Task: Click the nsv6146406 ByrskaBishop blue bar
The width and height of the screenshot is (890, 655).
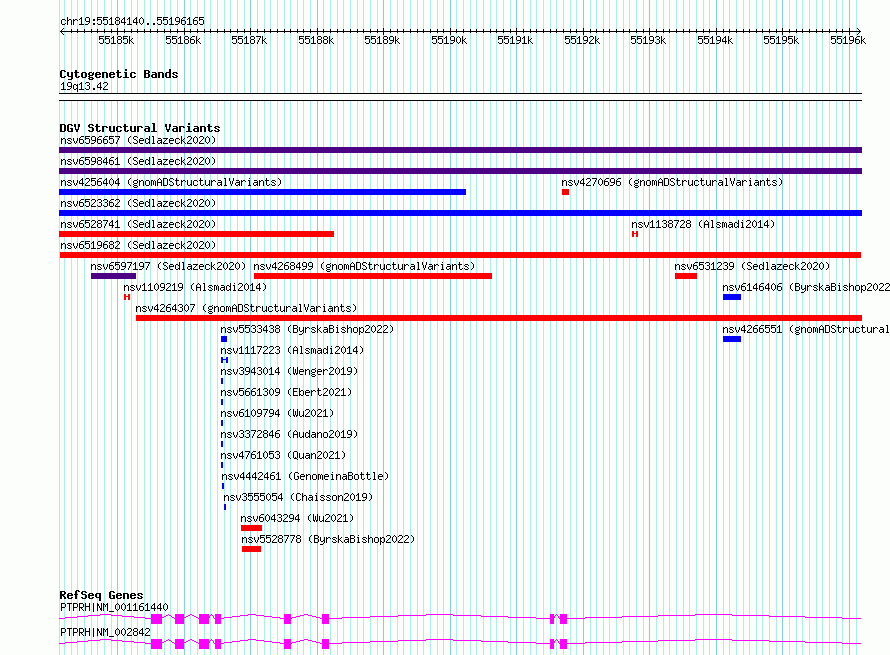Action: pos(732,297)
